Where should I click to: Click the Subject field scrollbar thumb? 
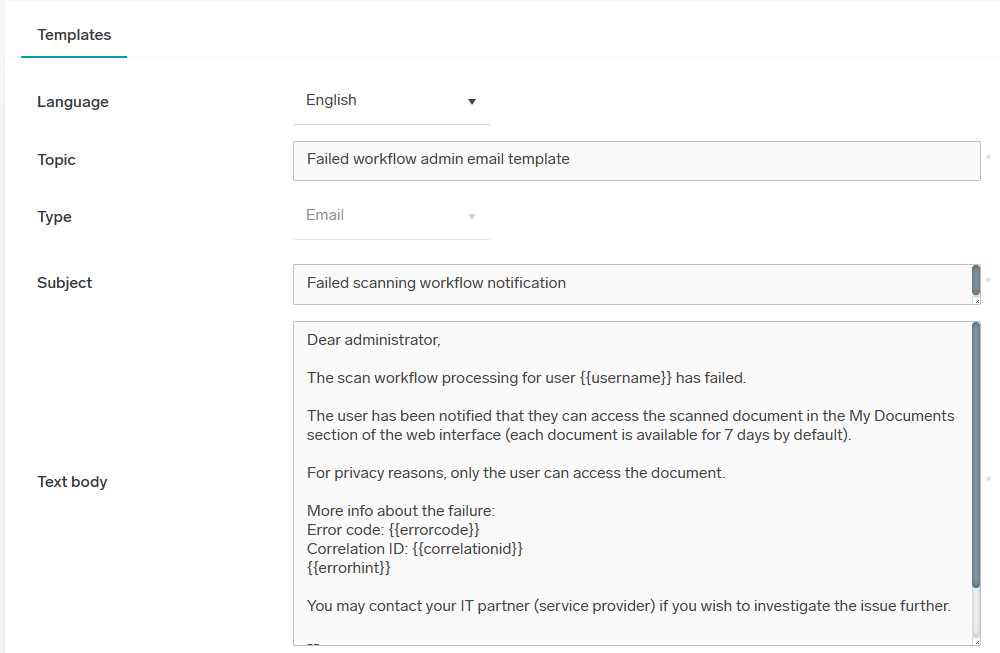coord(976,279)
